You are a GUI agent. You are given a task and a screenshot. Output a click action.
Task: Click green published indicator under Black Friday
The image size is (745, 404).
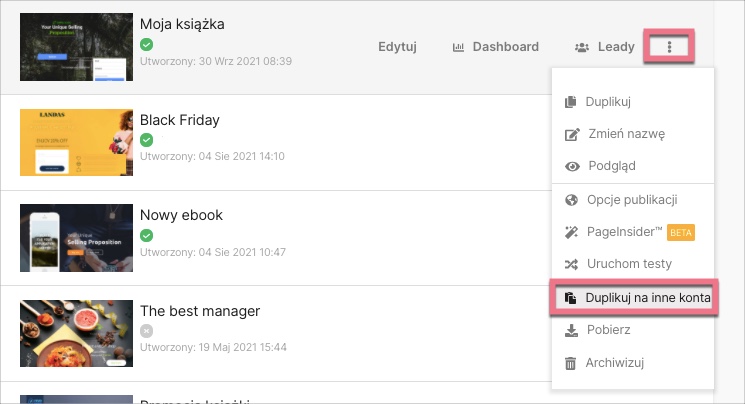point(147,140)
